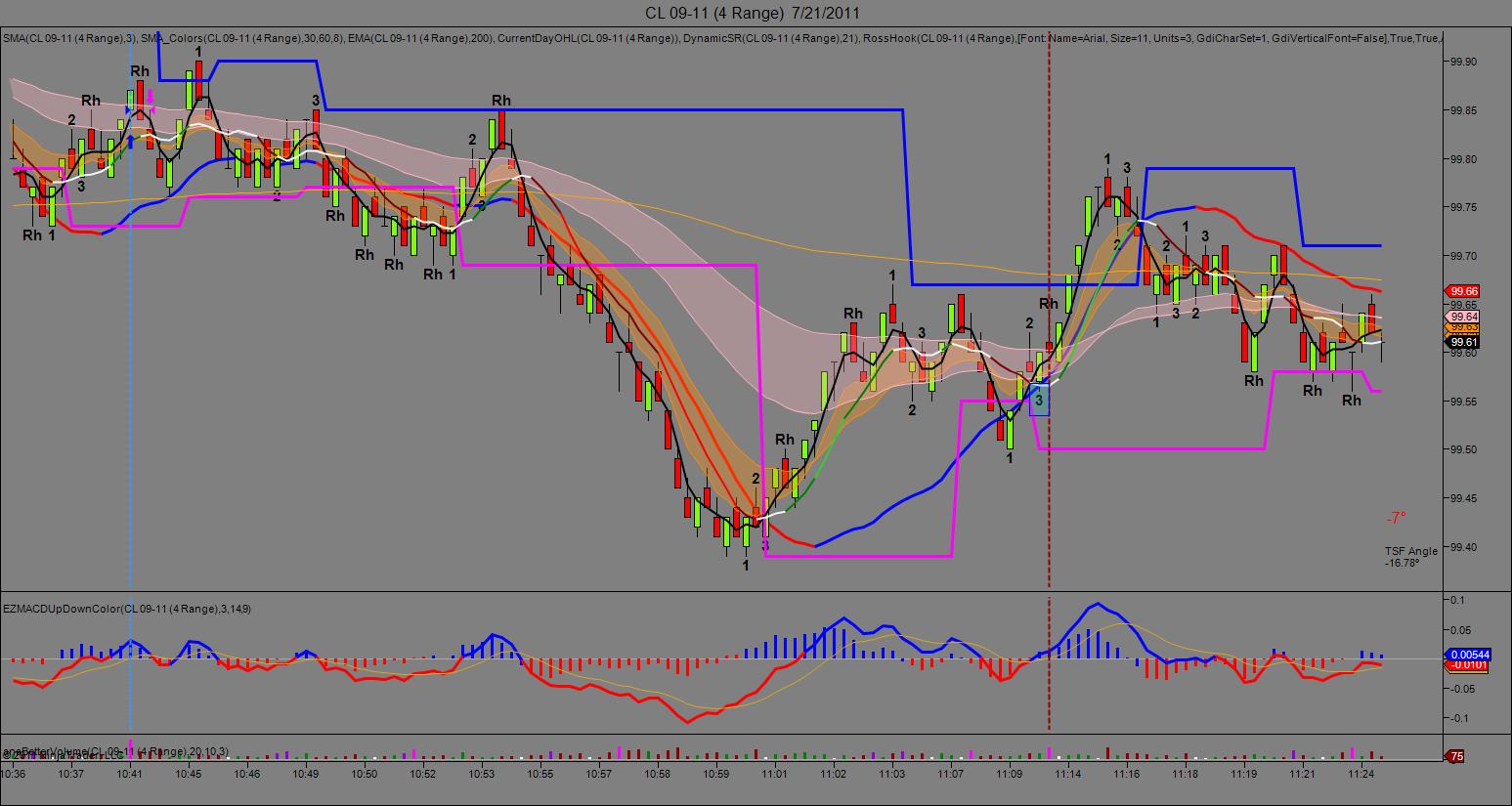This screenshot has width=1512, height=806.
Task: Click the 10:55 time axis label
Action: tap(540, 774)
